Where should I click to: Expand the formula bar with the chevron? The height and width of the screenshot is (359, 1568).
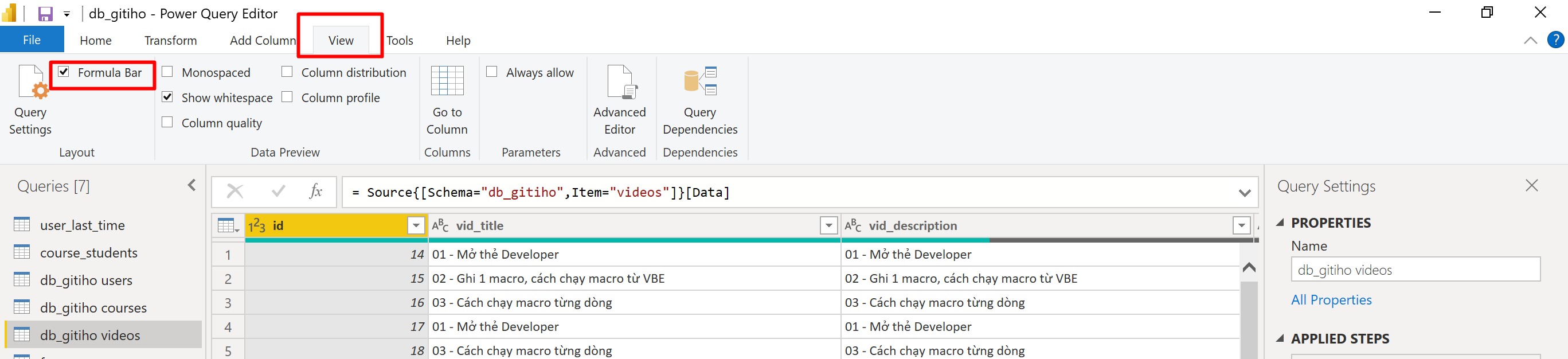pyautogui.click(x=1245, y=193)
